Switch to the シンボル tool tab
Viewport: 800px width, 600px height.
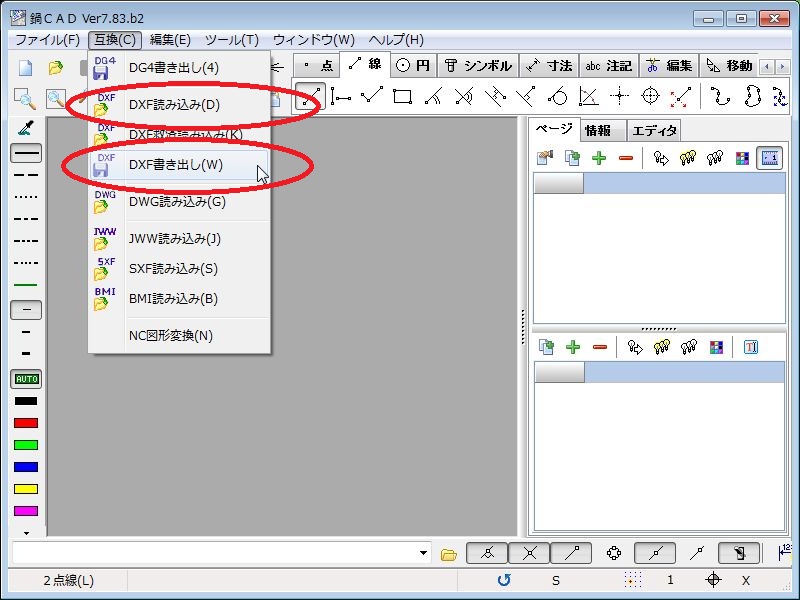478,66
